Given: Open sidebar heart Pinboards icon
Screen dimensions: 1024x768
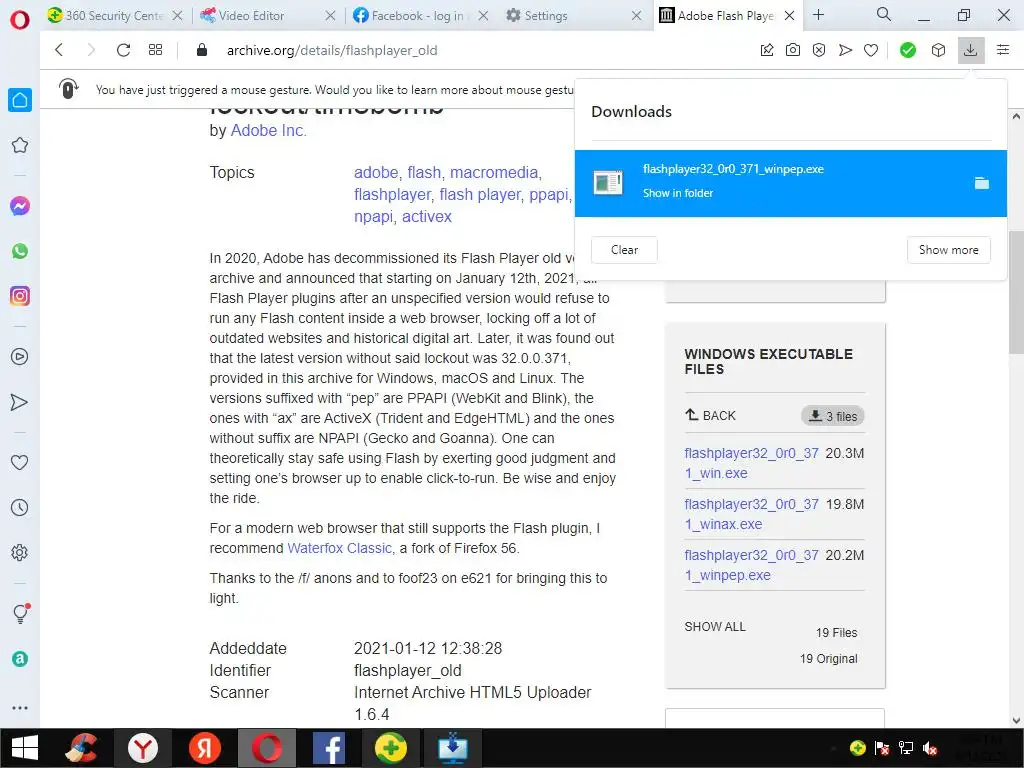Looking at the screenshot, I should point(20,462).
